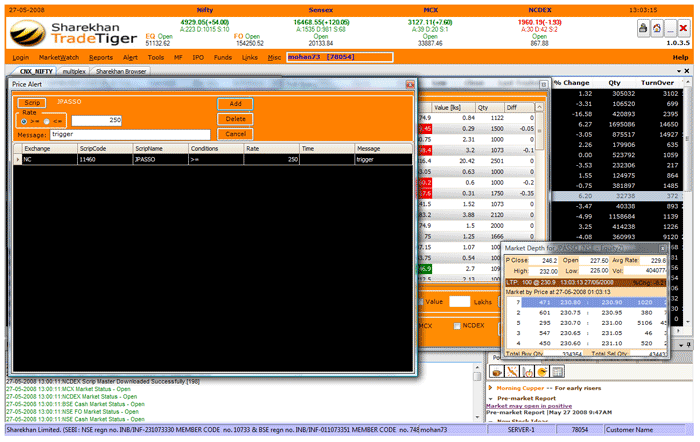
Task: Open the Tools menu
Action: tap(156, 58)
